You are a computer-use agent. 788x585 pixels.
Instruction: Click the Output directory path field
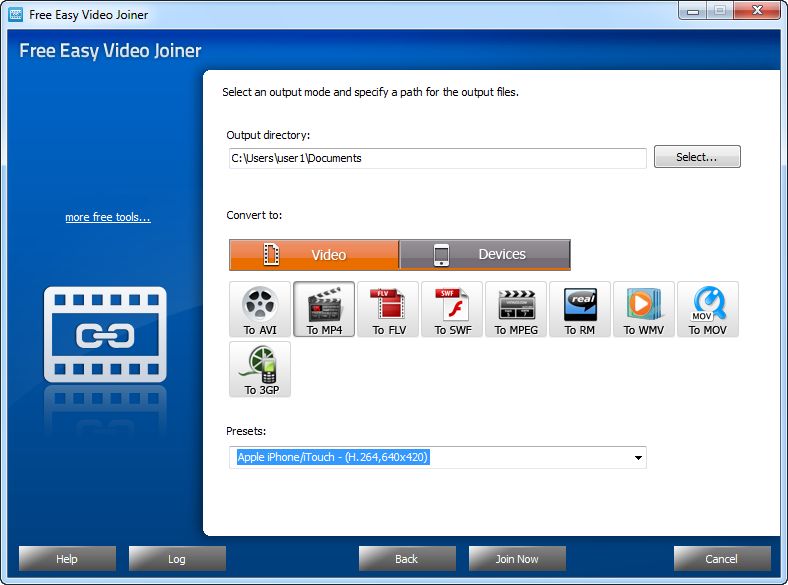pyautogui.click(x=438, y=158)
